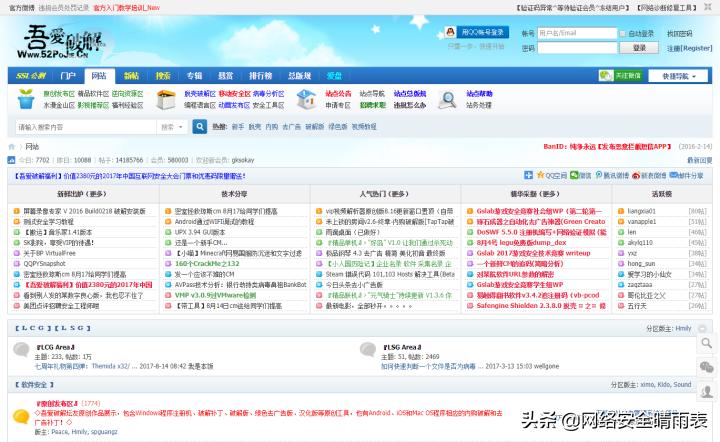
Task: Click the flower pot category icon
Action: (26, 99)
